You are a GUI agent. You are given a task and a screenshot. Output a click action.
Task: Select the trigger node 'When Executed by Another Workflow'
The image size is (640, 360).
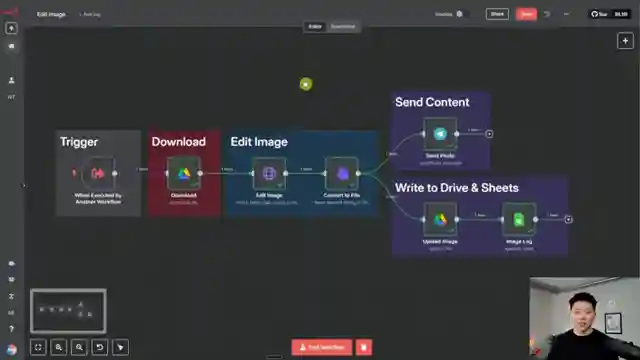pos(98,173)
